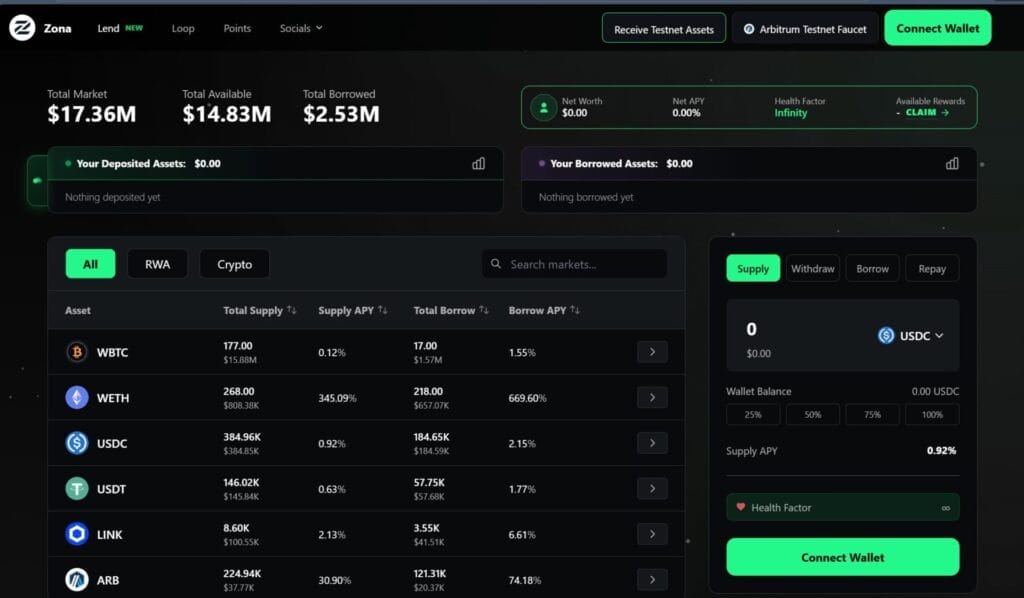Click the Health Factor heart icon
1024x598 pixels.
[741, 507]
